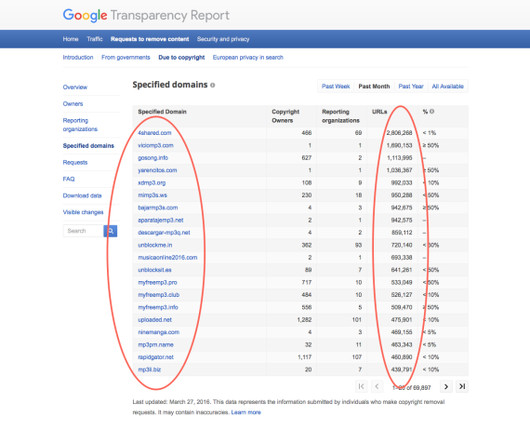The height and width of the screenshot is (443, 530).
Task: Open the Traffic menu item
Action: tap(95, 39)
